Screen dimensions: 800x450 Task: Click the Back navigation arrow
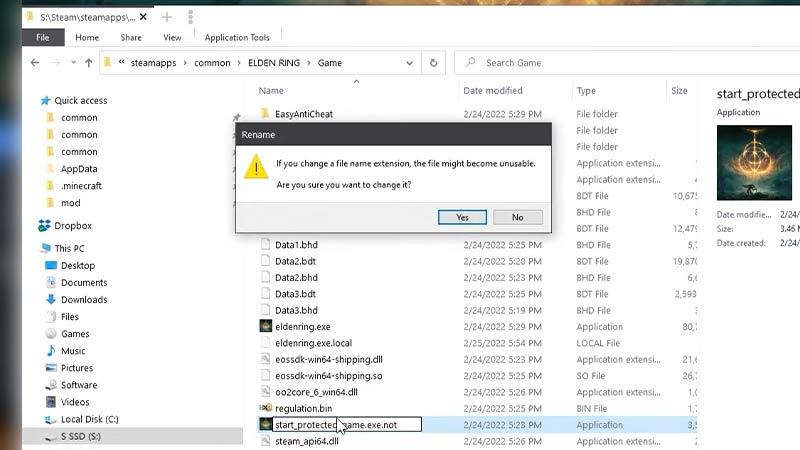35,63
